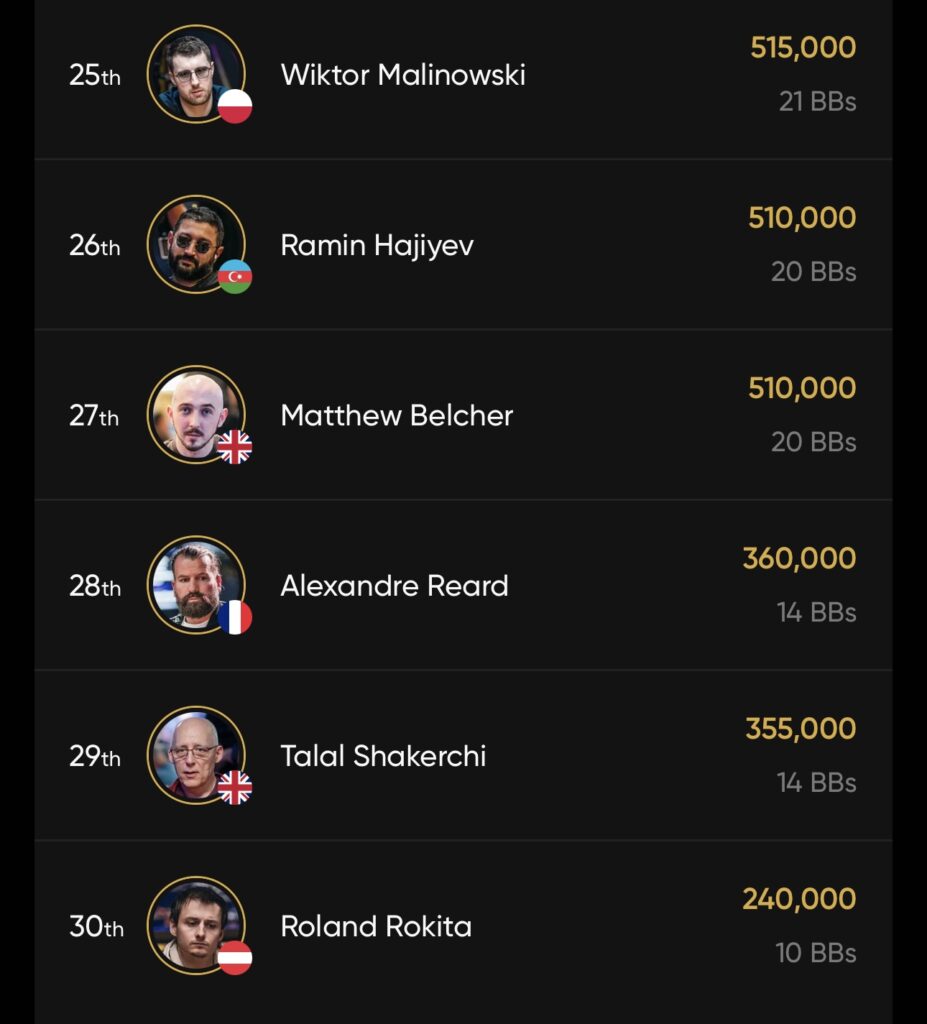Open the Wiktor Malinowski player name
The width and height of the screenshot is (927, 1024).
coord(403,75)
